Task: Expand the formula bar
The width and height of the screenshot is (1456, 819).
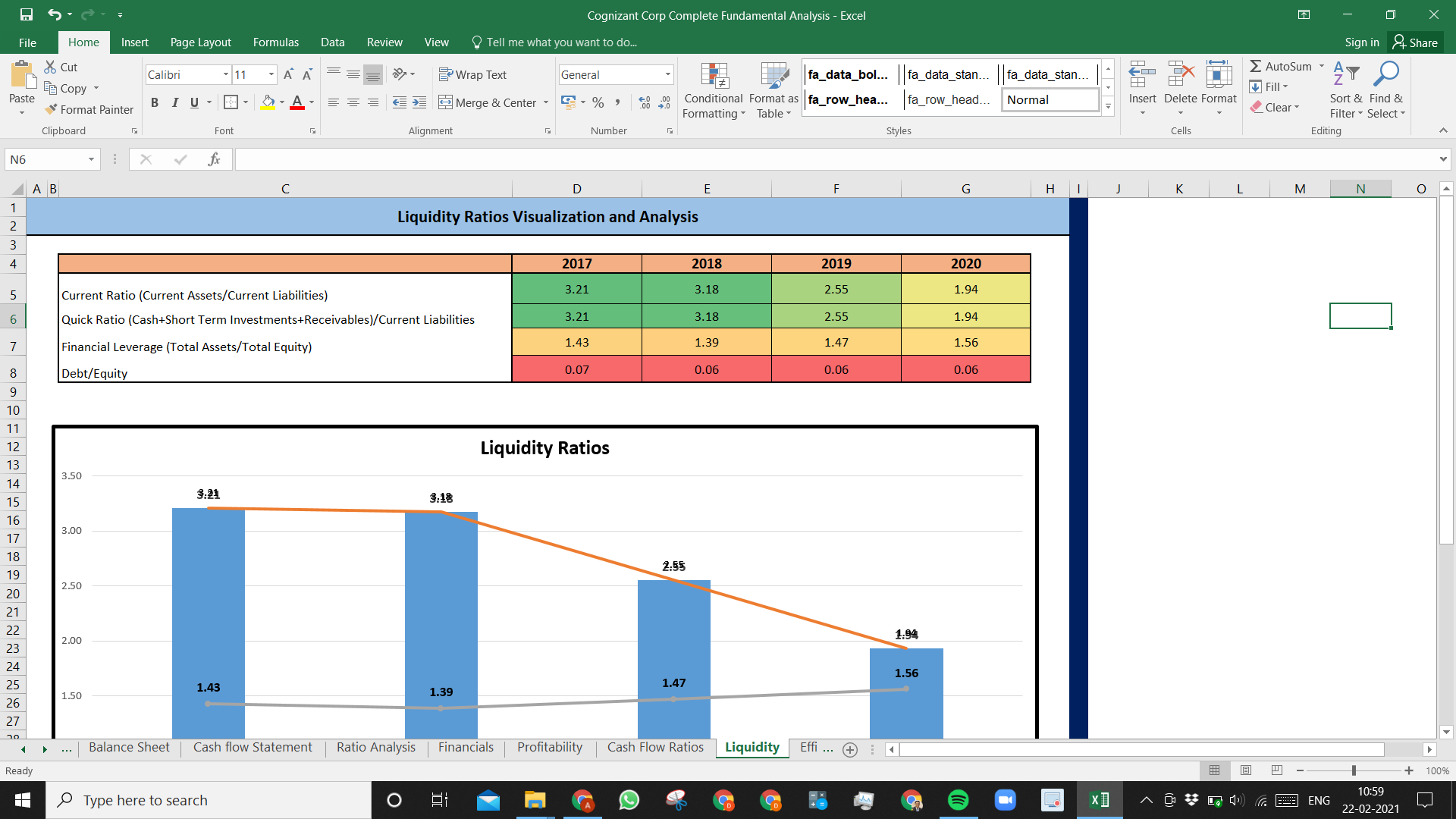Action: coord(1442,159)
